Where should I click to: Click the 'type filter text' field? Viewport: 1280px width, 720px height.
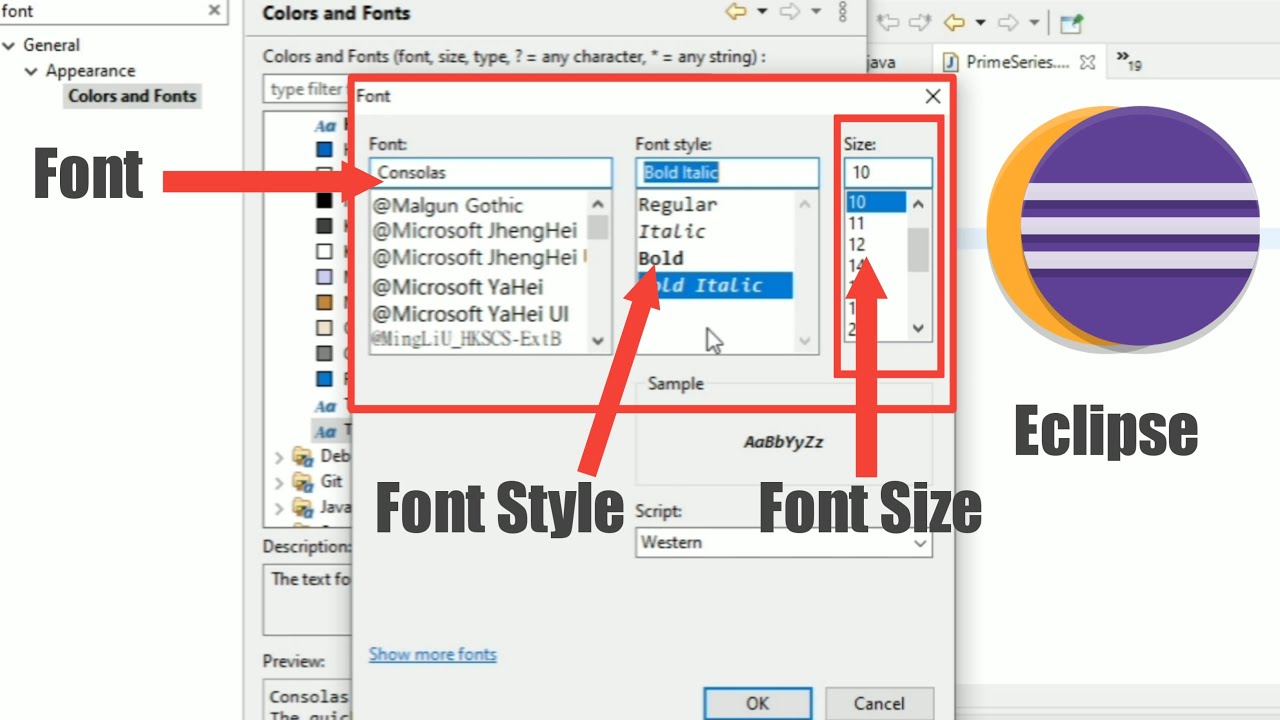[307, 90]
